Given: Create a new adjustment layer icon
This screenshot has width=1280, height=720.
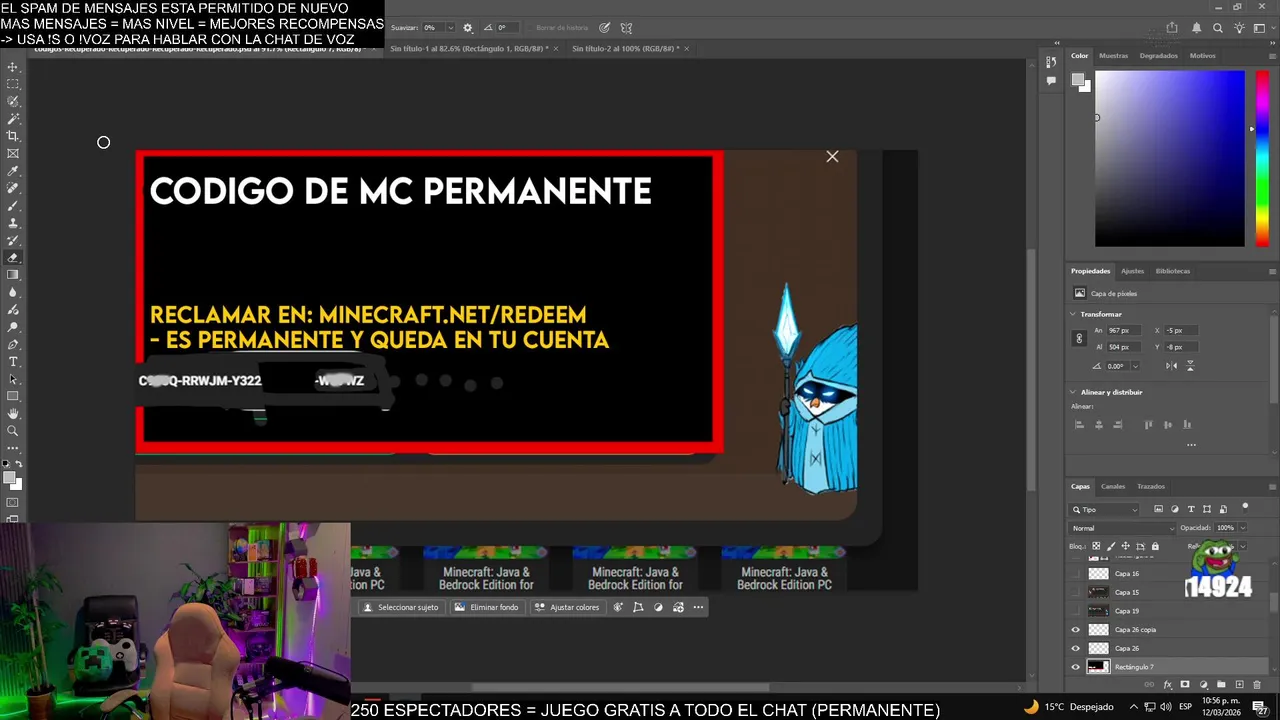Looking at the screenshot, I should click(x=1203, y=685).
